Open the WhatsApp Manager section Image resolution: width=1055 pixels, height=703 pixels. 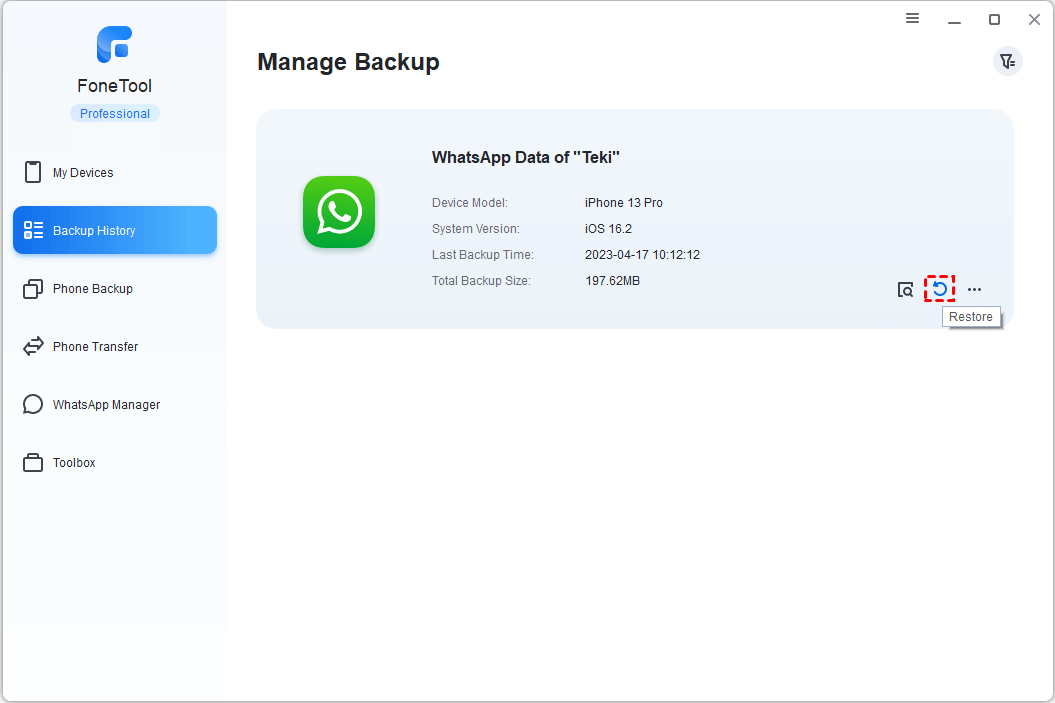106,404
